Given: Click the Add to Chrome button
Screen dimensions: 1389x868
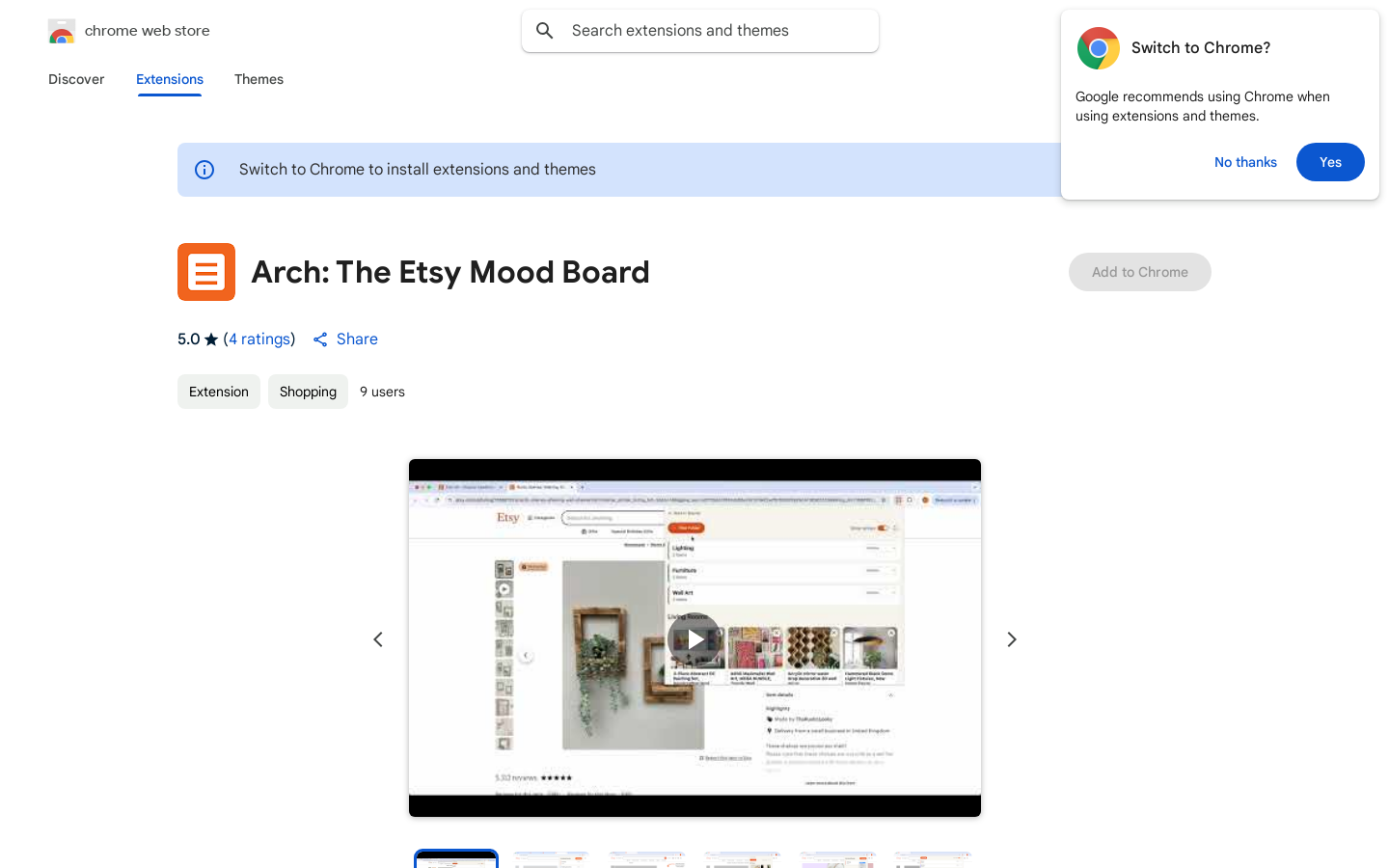Looking at the screenshot, I should (x=1140, y=272).
